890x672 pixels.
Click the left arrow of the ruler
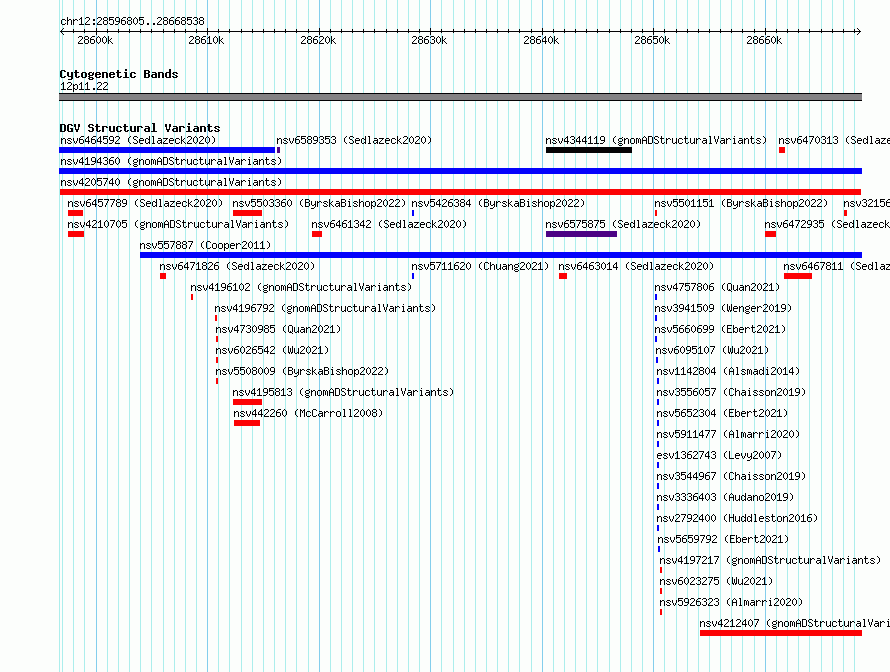(62, 31)
